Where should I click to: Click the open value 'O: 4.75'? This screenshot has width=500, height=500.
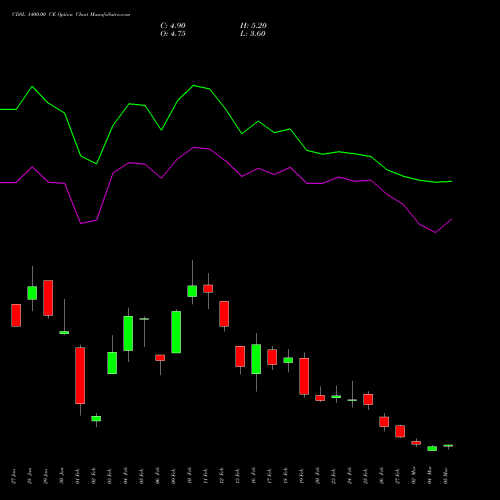point(173,34)
